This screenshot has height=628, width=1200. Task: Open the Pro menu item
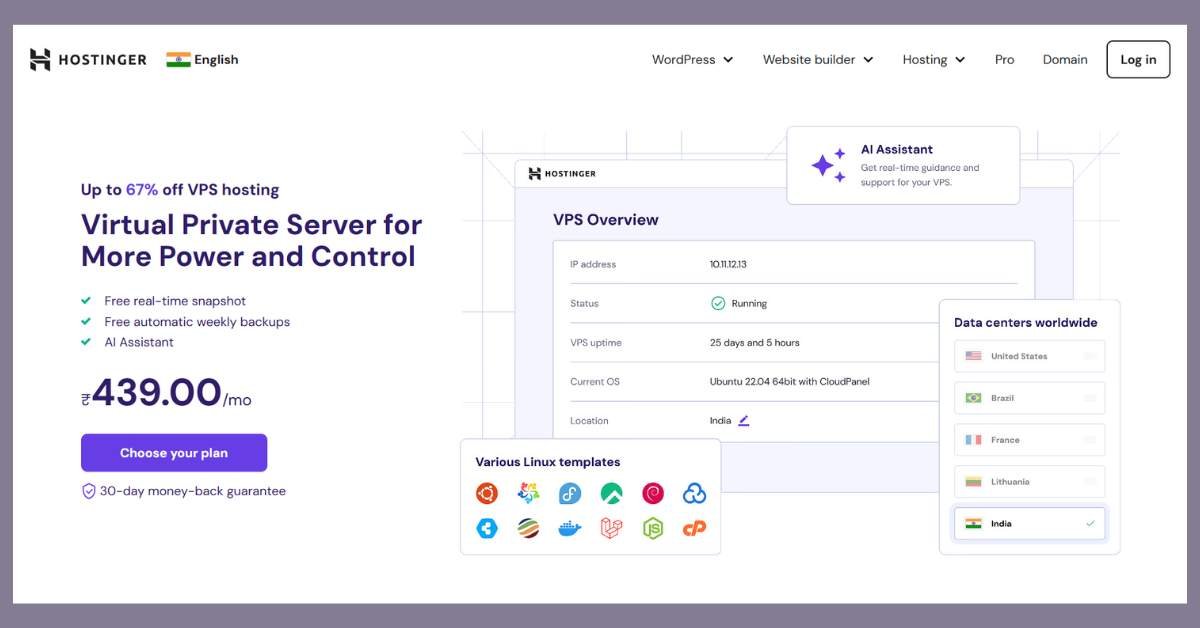pos(1005,60)
